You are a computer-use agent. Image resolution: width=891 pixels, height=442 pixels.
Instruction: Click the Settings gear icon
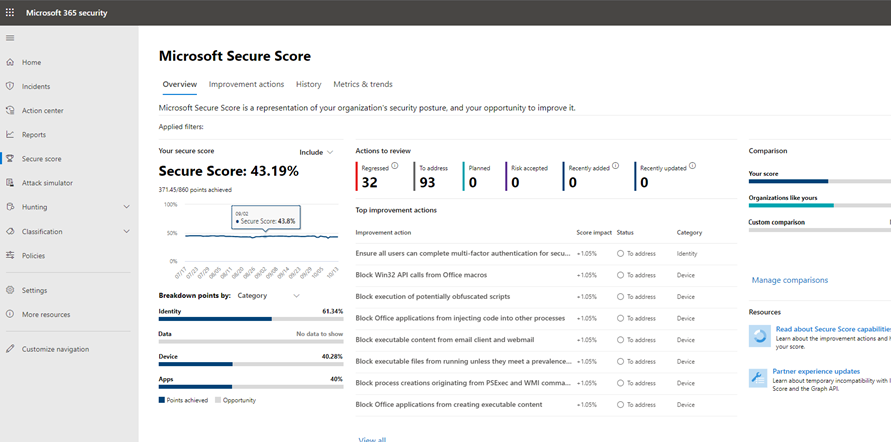[x=10, y=290]
